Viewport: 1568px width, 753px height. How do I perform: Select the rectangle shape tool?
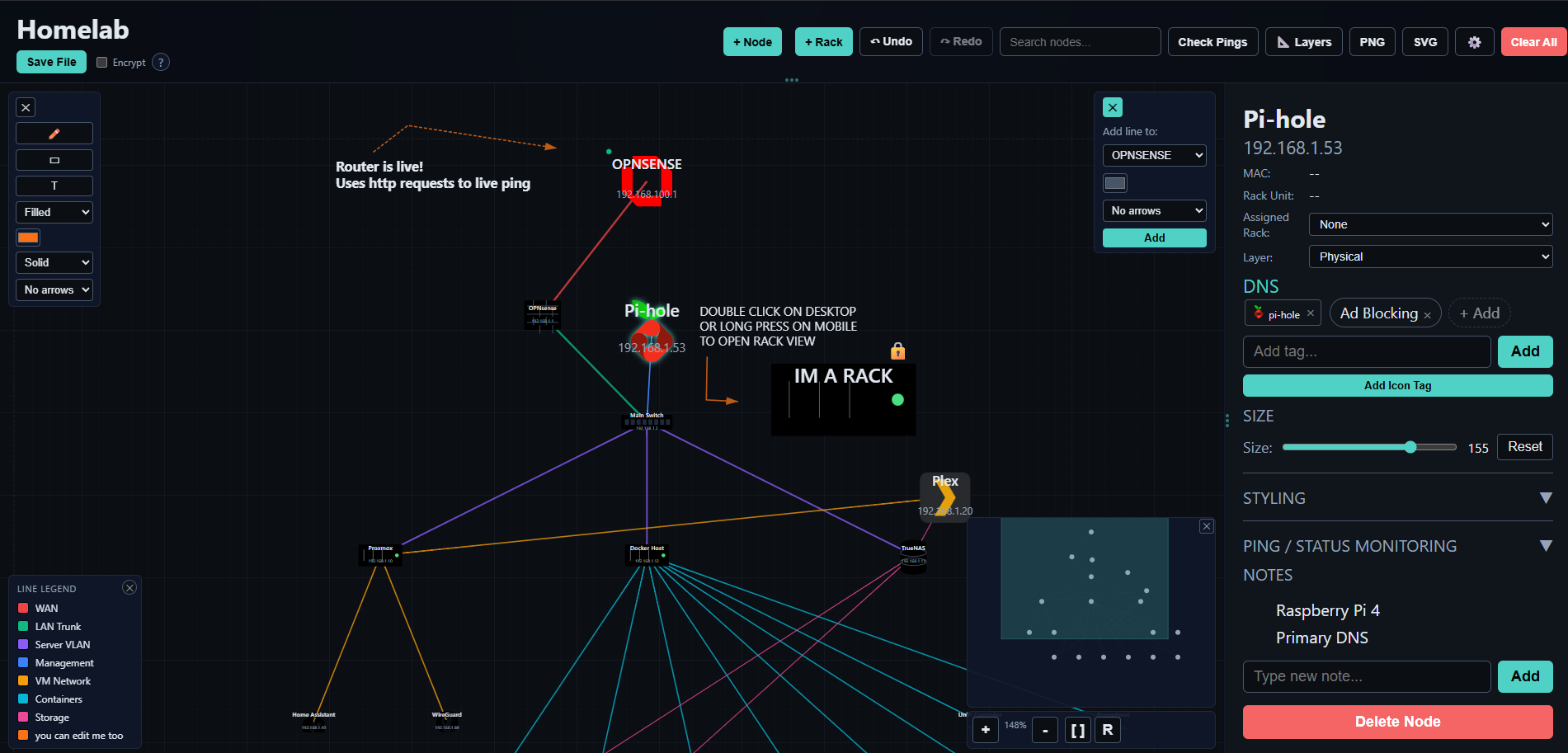54,160
